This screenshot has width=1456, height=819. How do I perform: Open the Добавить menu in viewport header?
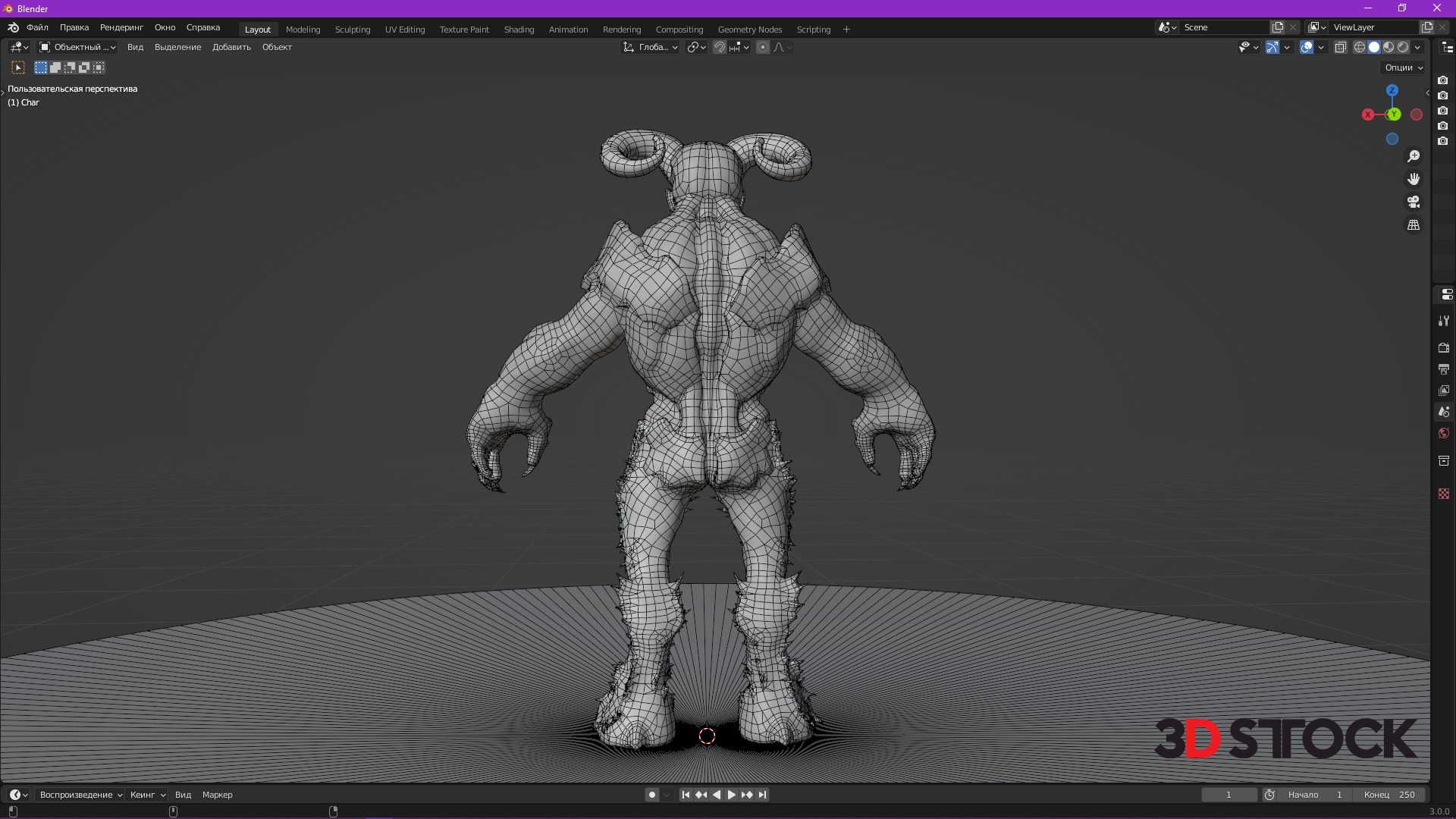click(x=231, y=47)
